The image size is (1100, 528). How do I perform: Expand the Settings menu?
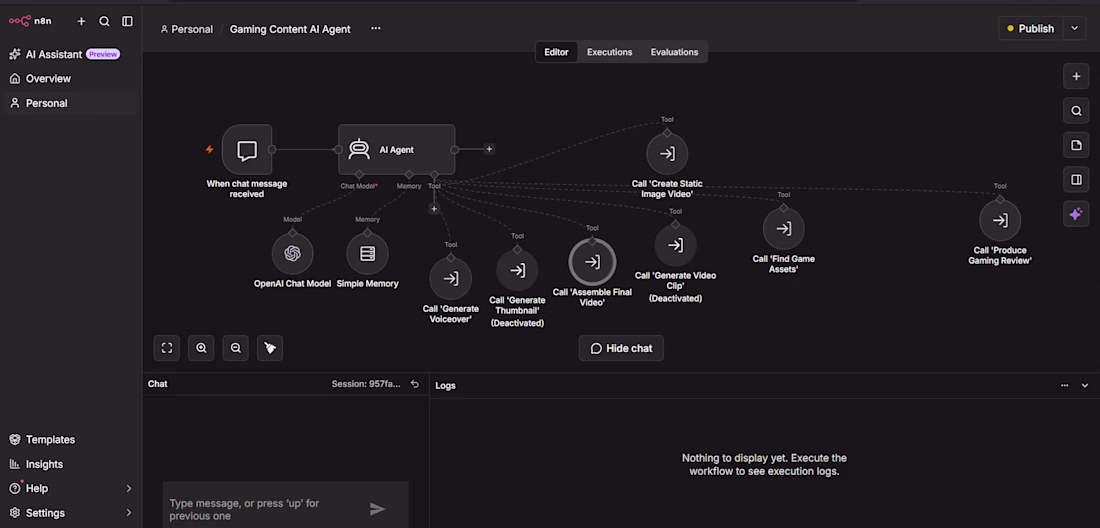[x=70, y=513]
